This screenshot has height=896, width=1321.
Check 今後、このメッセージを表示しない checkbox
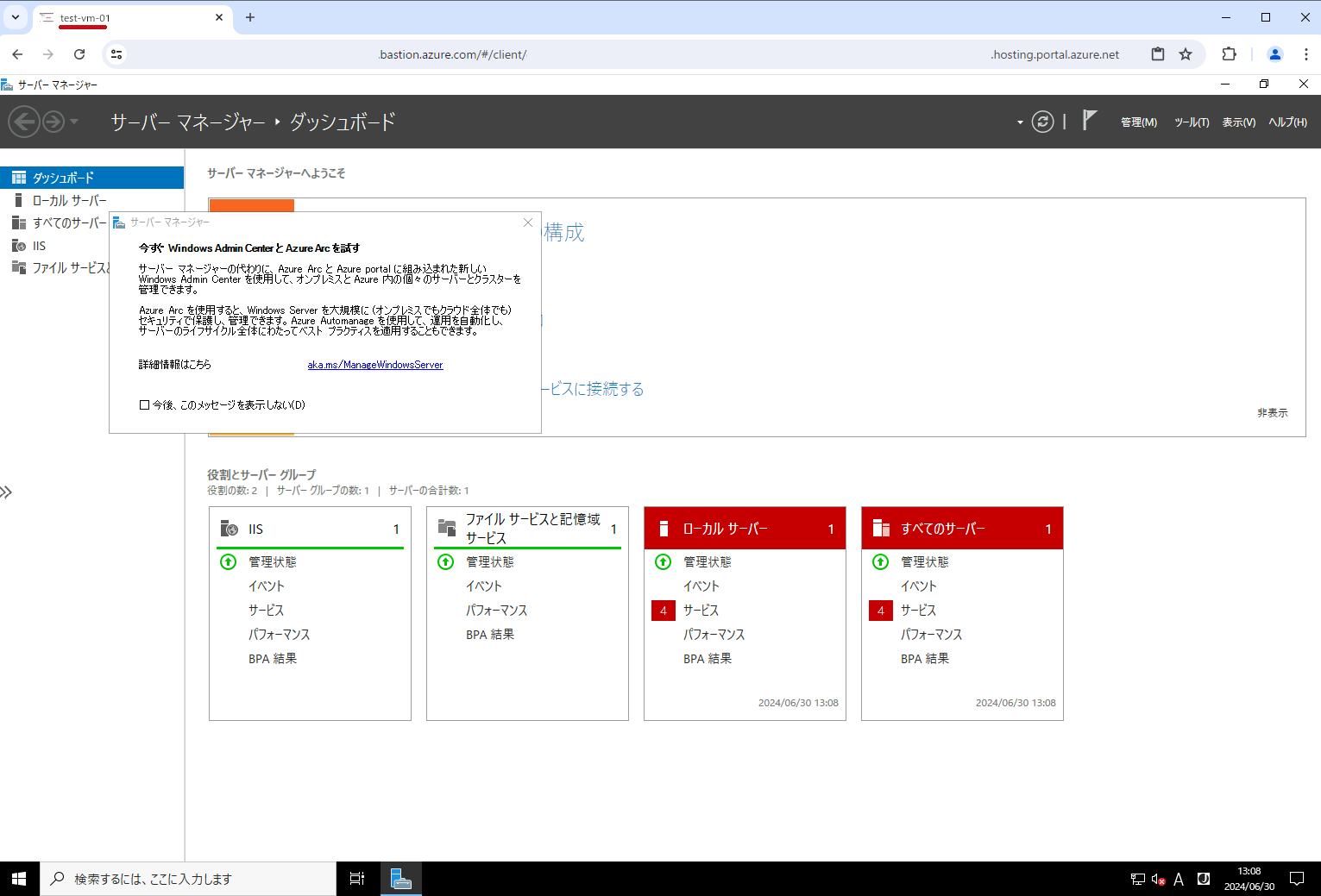pyautogui.click(x=144, y=404)
